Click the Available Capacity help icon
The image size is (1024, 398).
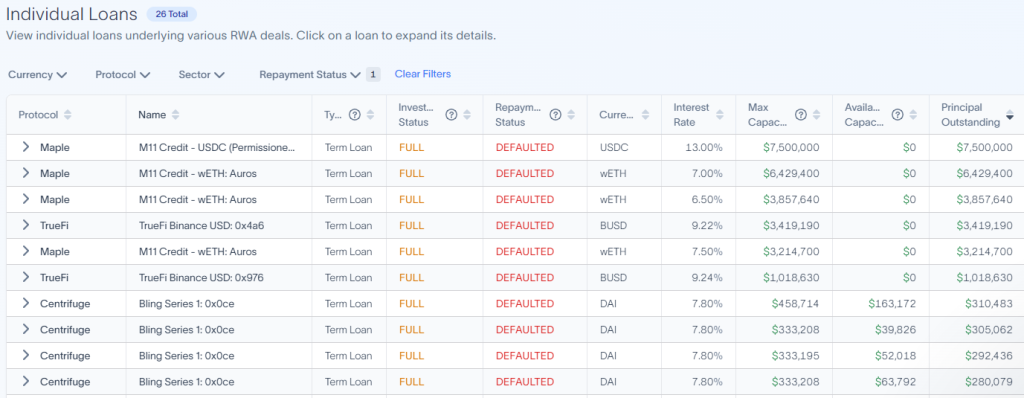pyautogui.click(x=897, y=115)
